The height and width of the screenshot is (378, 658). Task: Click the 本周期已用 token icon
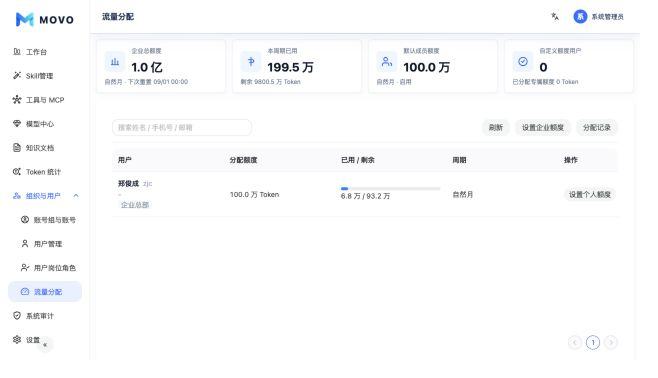pyautogui.click(x=251, y=62)
